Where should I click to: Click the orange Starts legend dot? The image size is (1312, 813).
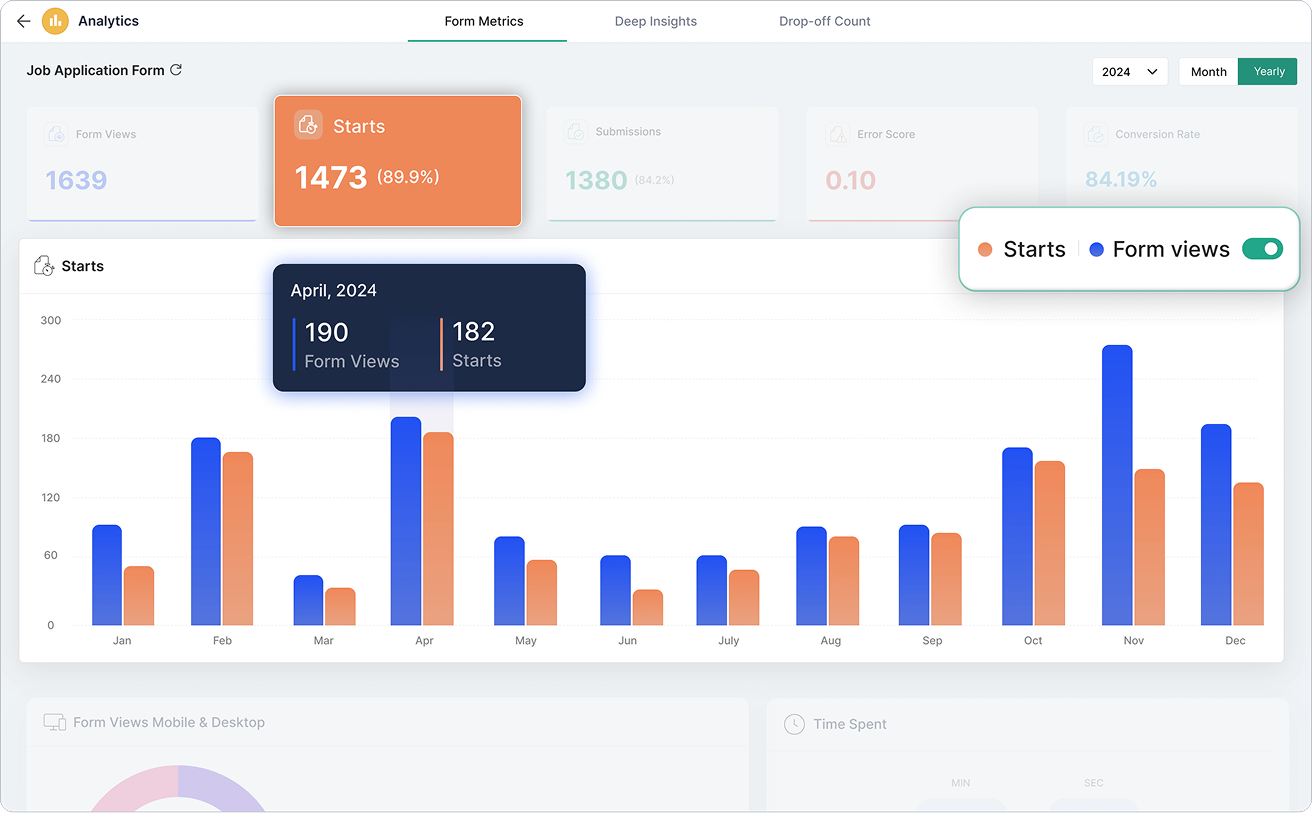(985, 249)
